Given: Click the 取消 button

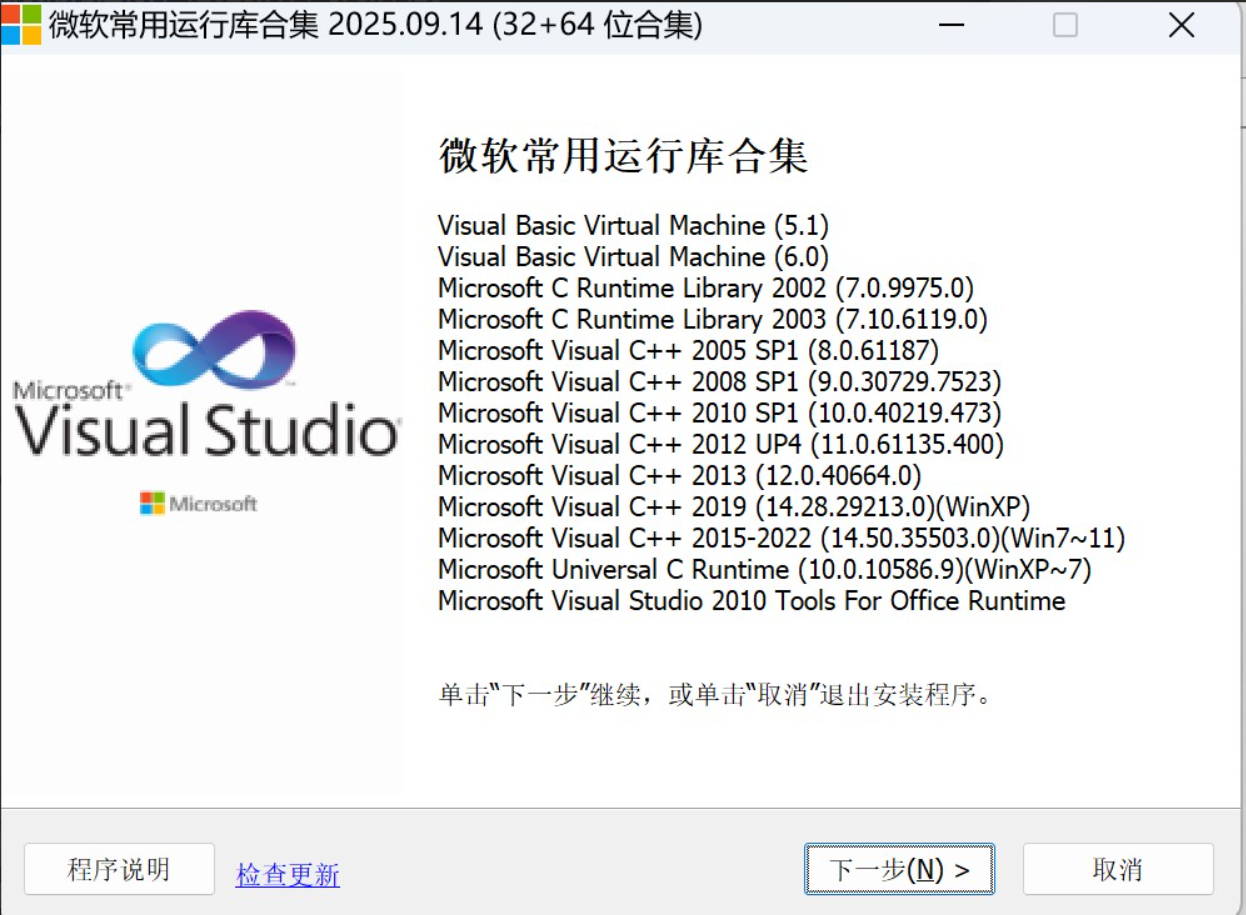Looking at the screenshot, I should [1118, 869].
